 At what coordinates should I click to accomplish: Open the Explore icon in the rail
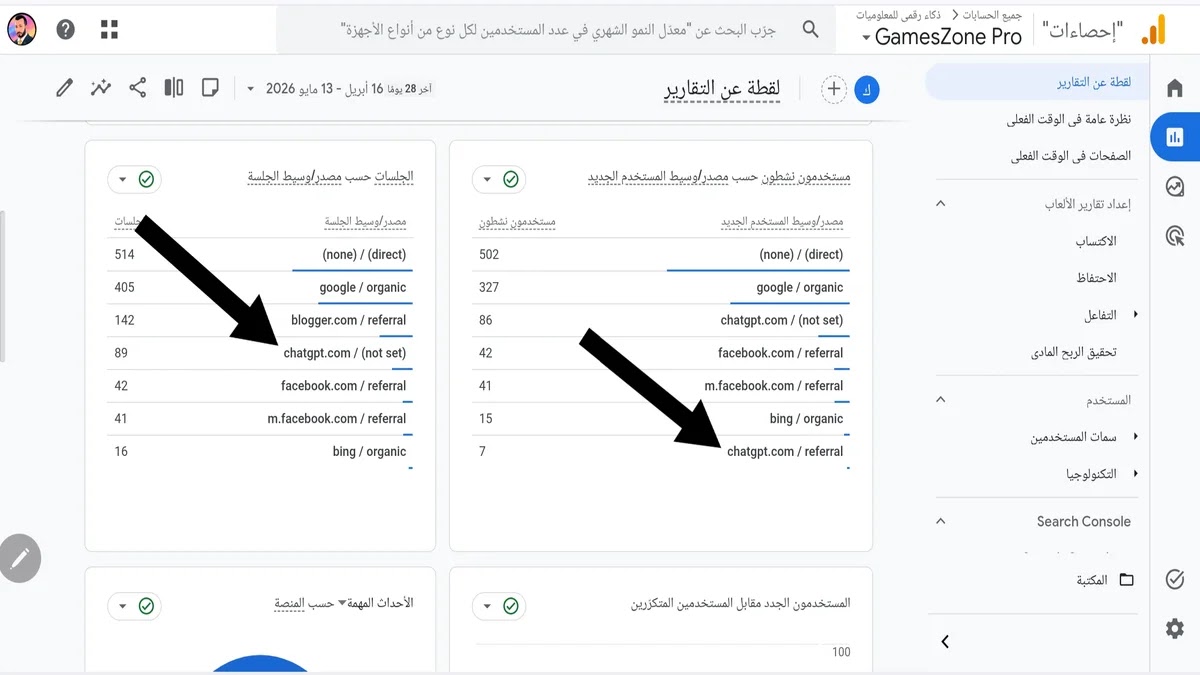point(1175,187)
